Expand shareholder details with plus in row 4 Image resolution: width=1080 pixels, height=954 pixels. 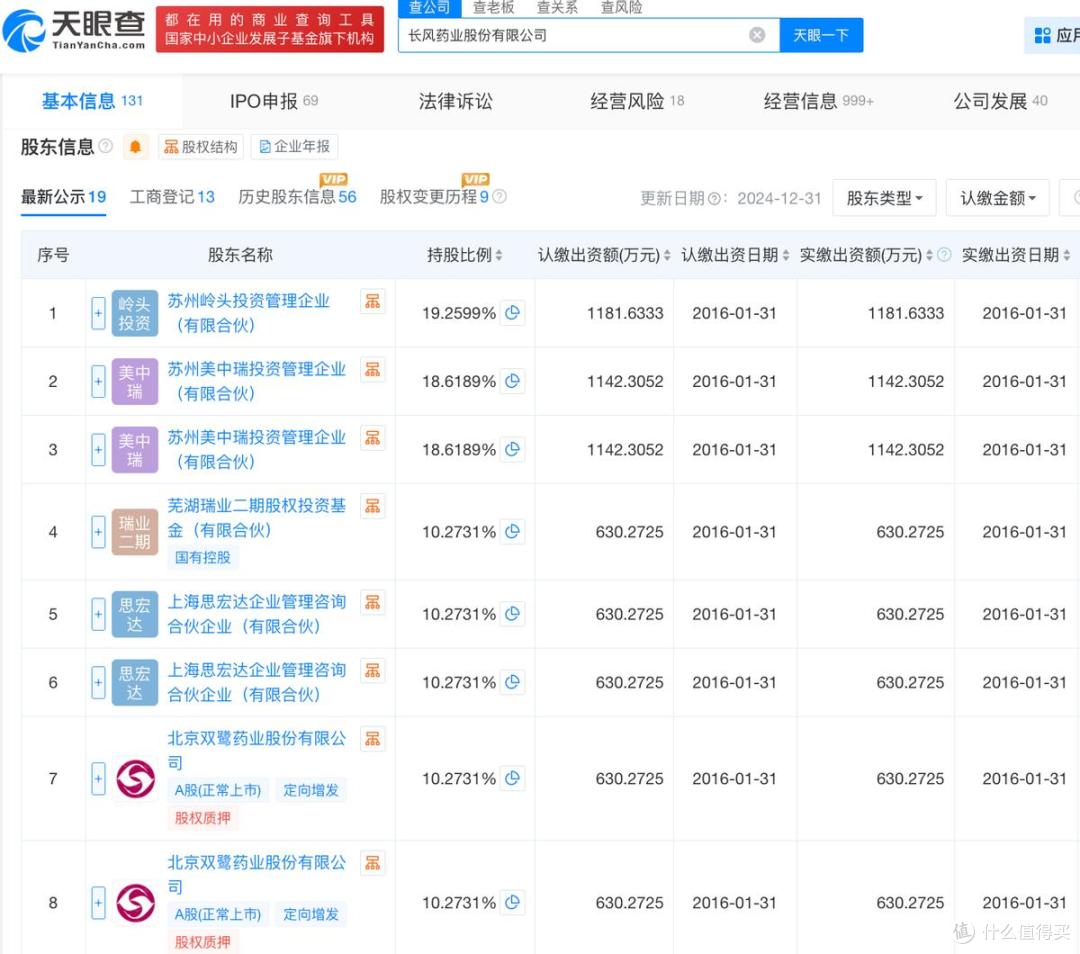(x=98, y=532)
